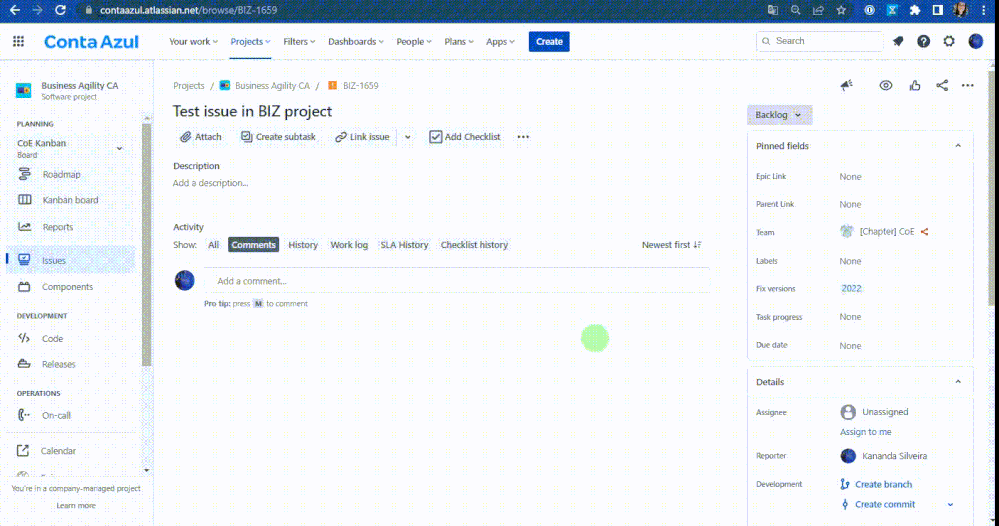999x526 pixels.
Task: Click the share issue icon
Action: 942,85
